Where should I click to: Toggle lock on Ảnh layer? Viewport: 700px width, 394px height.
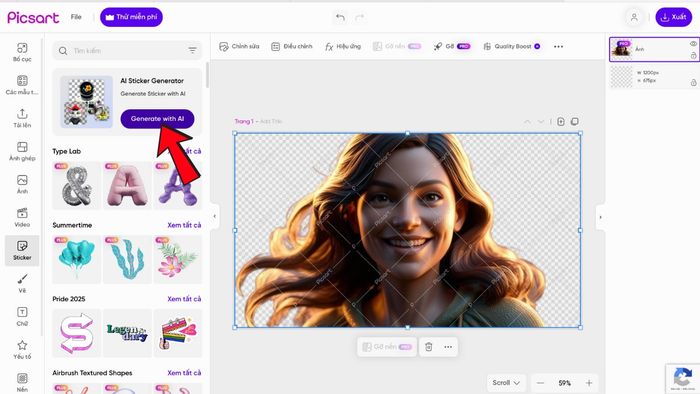click(693, 55)
